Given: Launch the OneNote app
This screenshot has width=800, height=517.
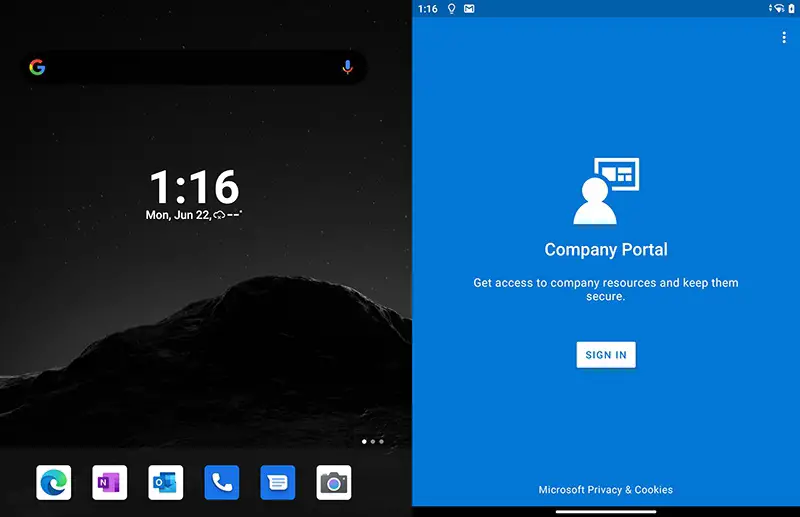Looking at the screenshot, I should click(x=110, y=482).
